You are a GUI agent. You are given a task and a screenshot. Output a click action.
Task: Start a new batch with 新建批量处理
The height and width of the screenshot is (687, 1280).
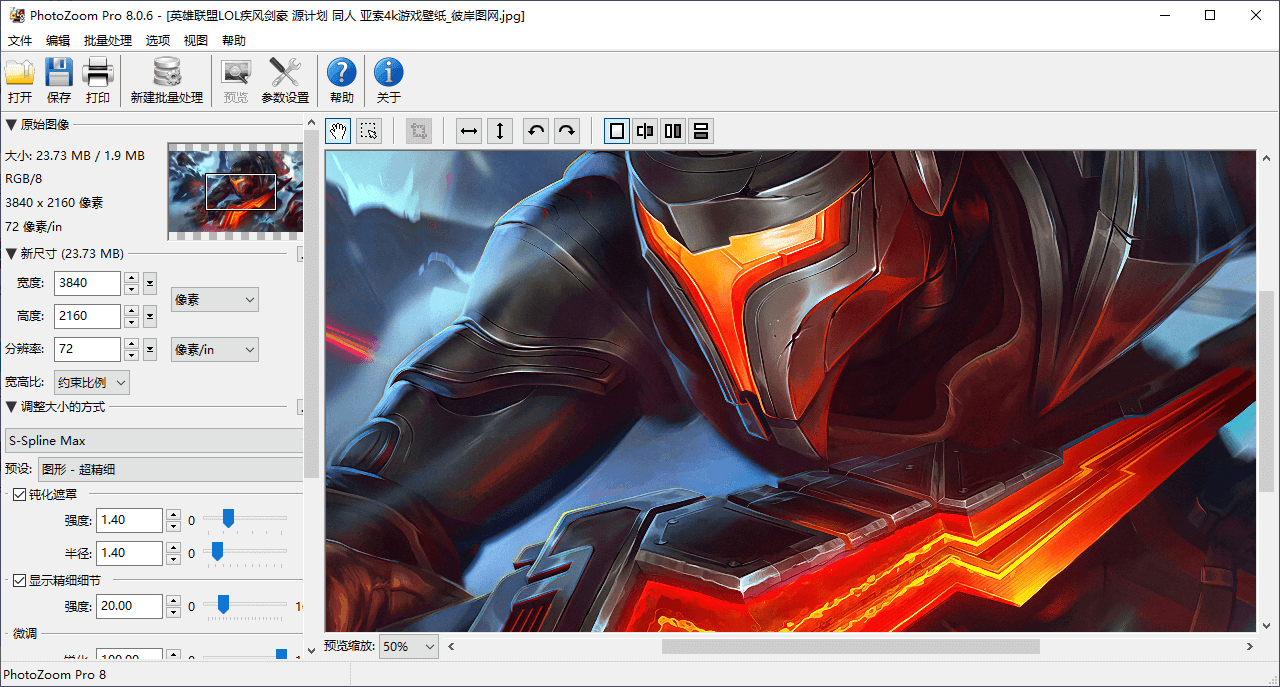point(167,81)
